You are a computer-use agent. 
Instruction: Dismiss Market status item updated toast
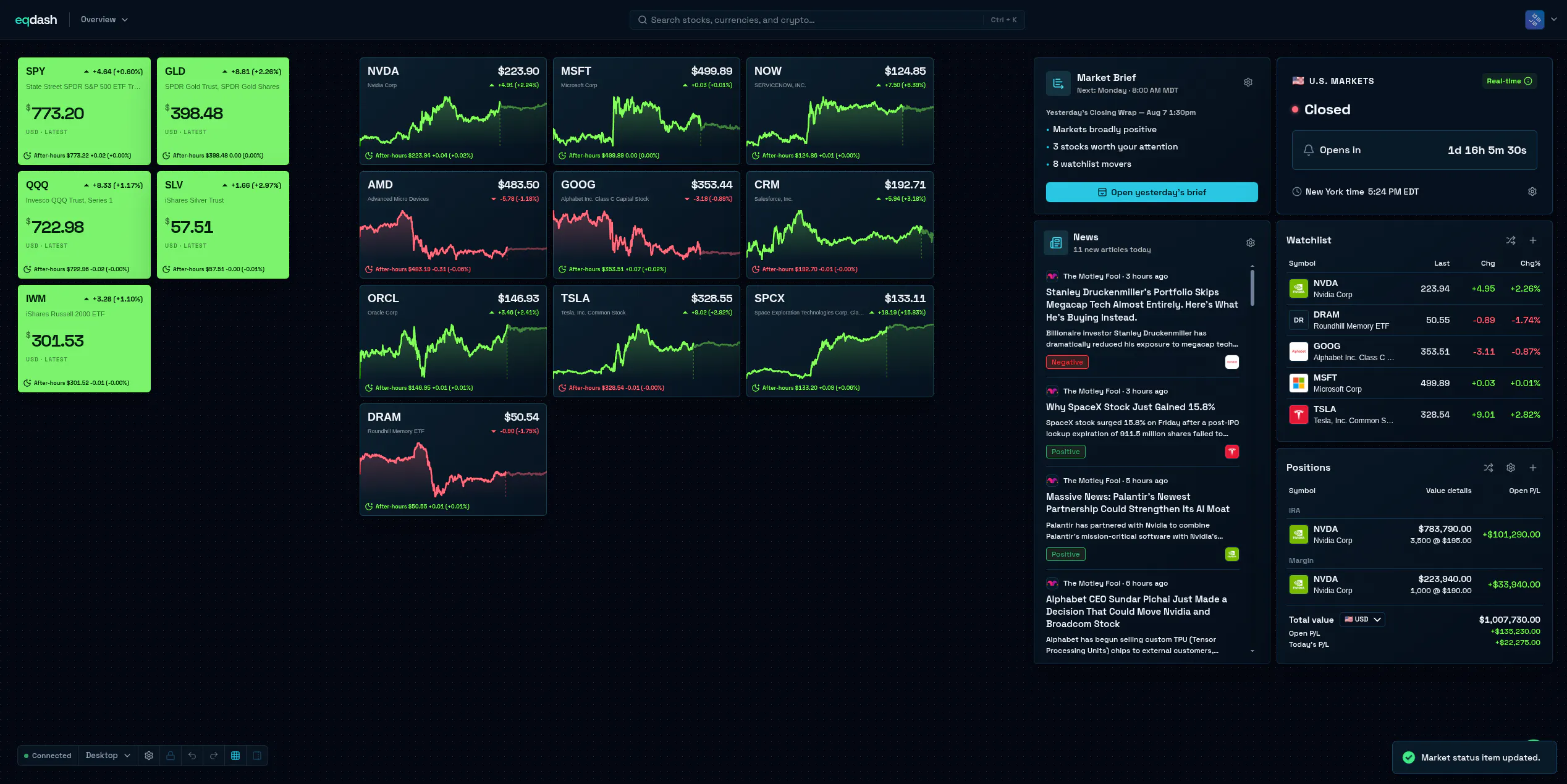tap(1474, 757)
